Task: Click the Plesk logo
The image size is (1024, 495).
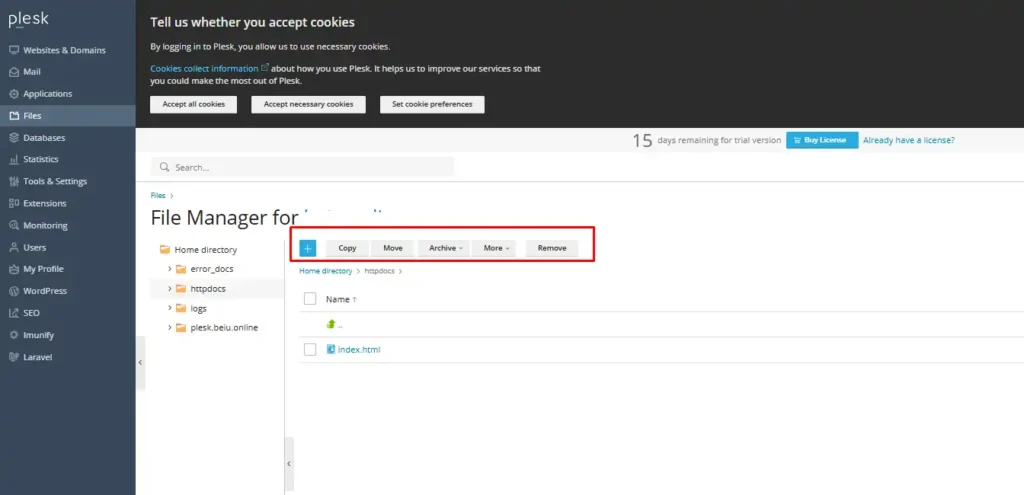Action: click(28, 20)
